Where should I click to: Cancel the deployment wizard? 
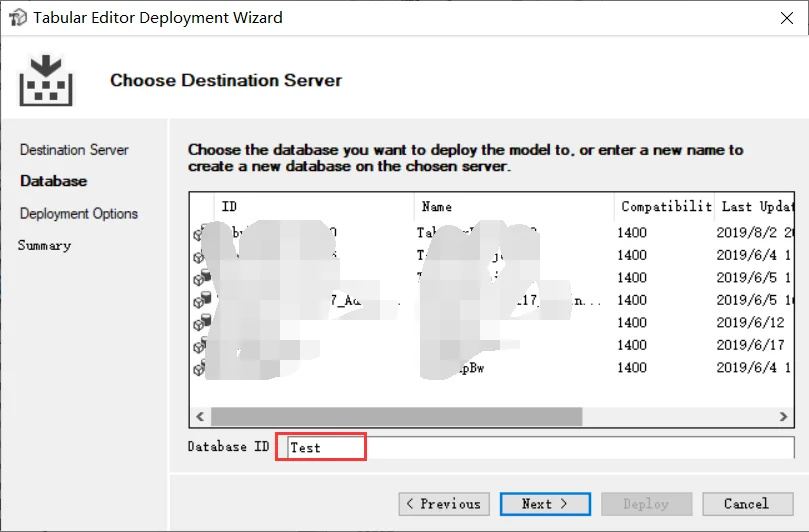(747, 504)
